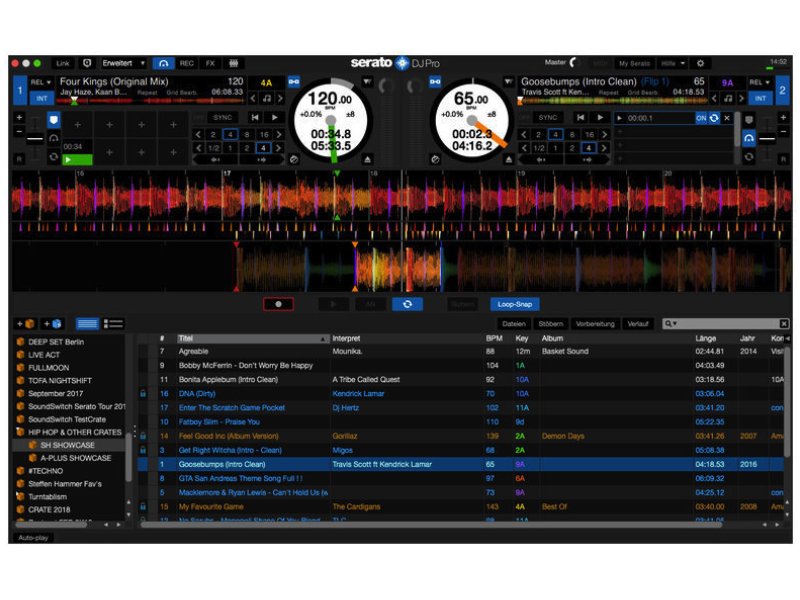Toggle deck 1 keylock music note icon
800x600 pixels.
[x=267, y=98]
